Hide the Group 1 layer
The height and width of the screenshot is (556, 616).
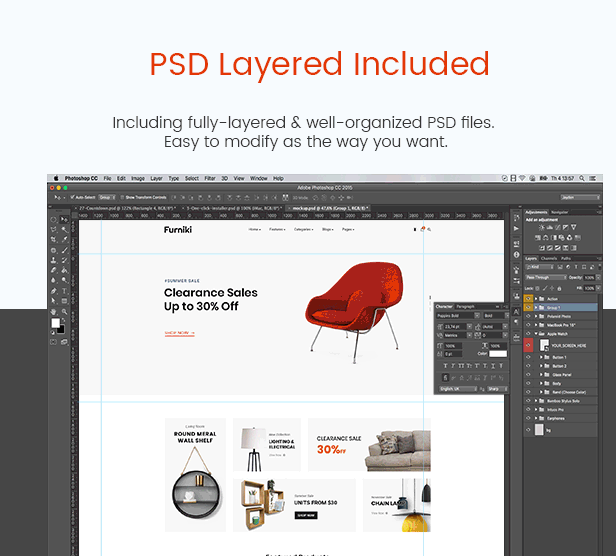(528, 307)
